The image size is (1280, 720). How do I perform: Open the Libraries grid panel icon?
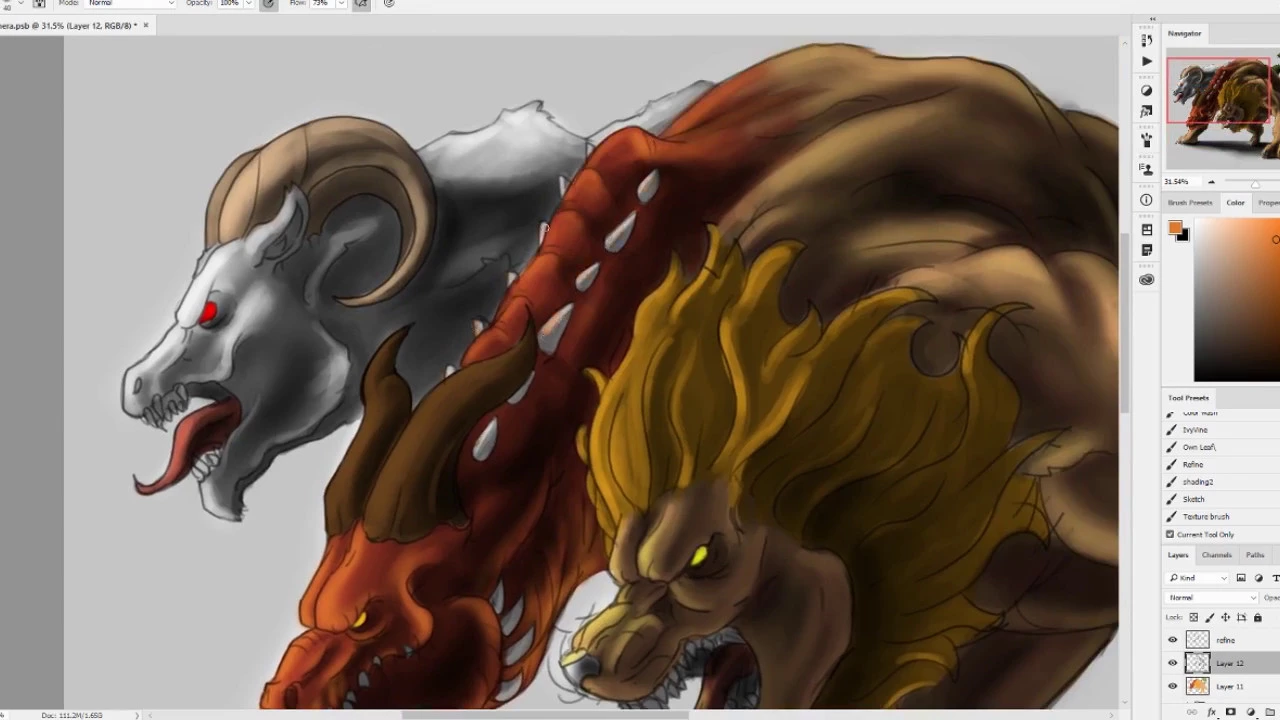coord(1146,230)
